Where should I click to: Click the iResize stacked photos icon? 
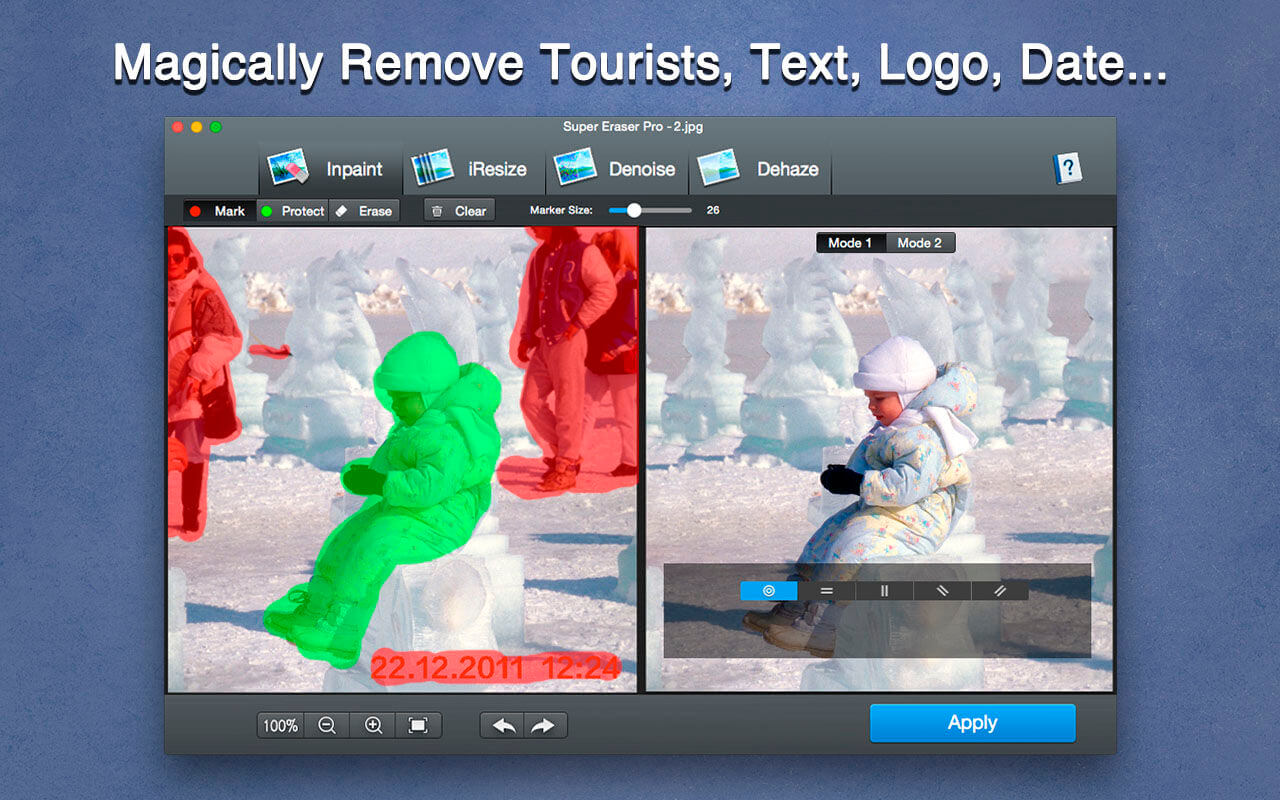tap(434, 167)
